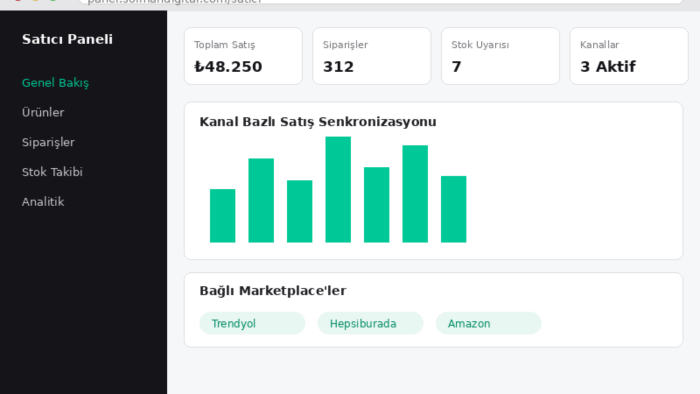Click the Toplam Satış card
700x394 pixels.
[x=243, y=56]
